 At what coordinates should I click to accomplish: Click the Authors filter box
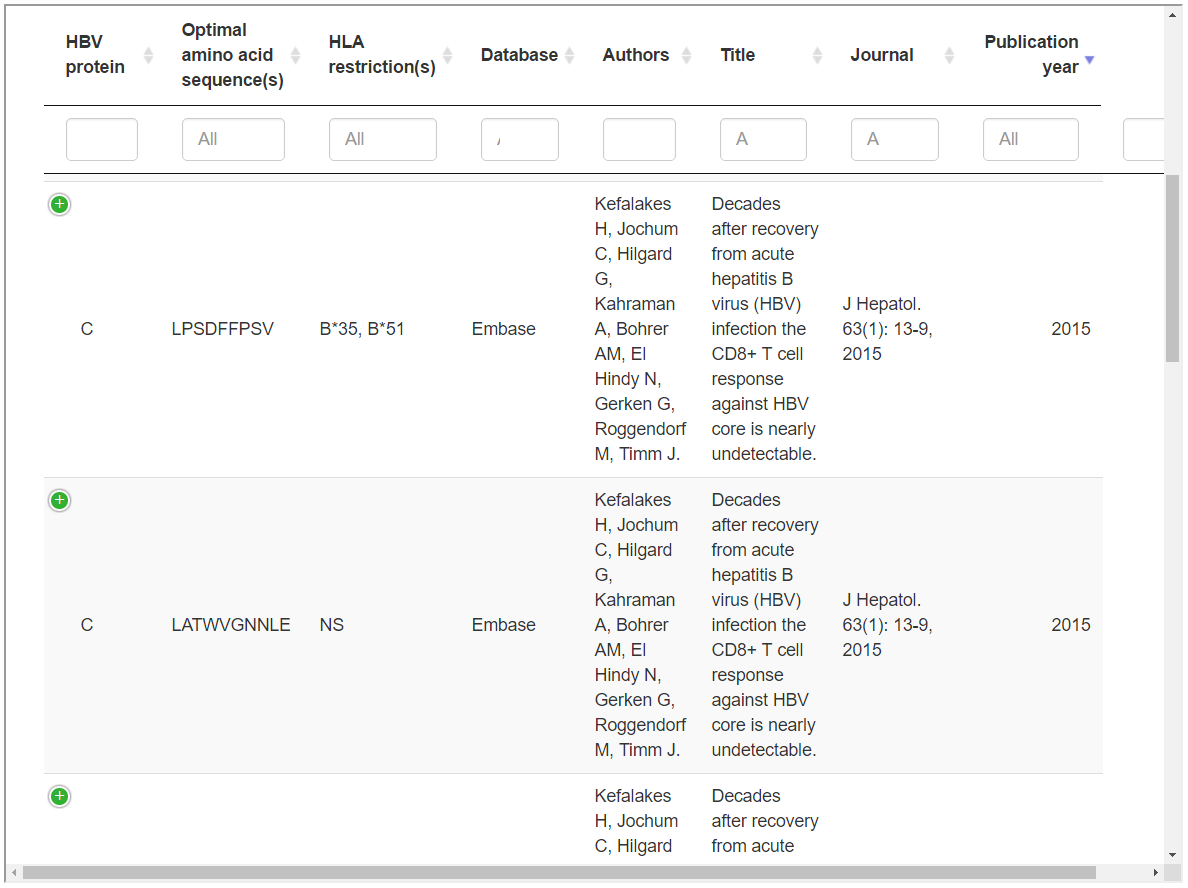(639, 139)
